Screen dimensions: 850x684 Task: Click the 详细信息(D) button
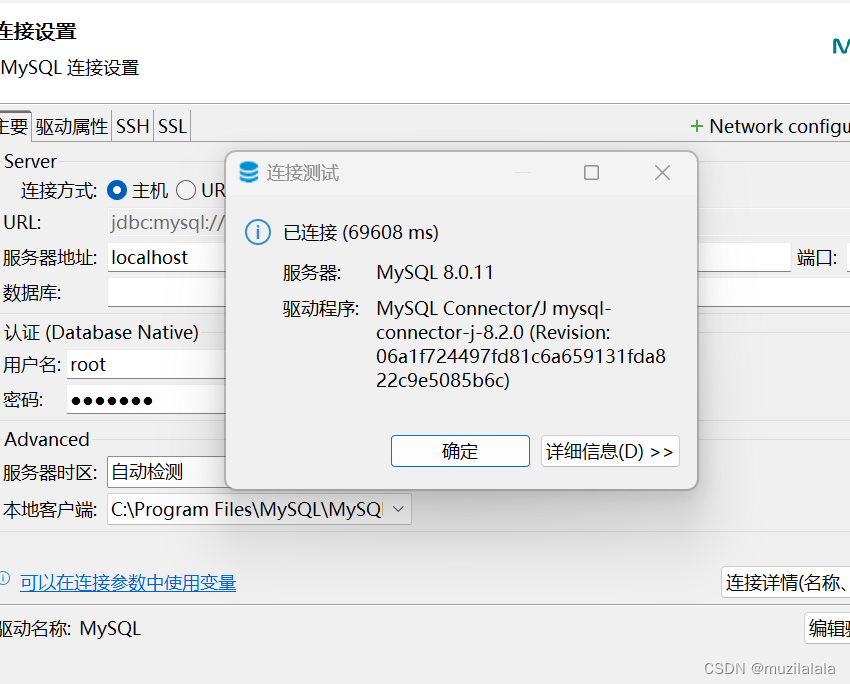[x=610, y=451]
